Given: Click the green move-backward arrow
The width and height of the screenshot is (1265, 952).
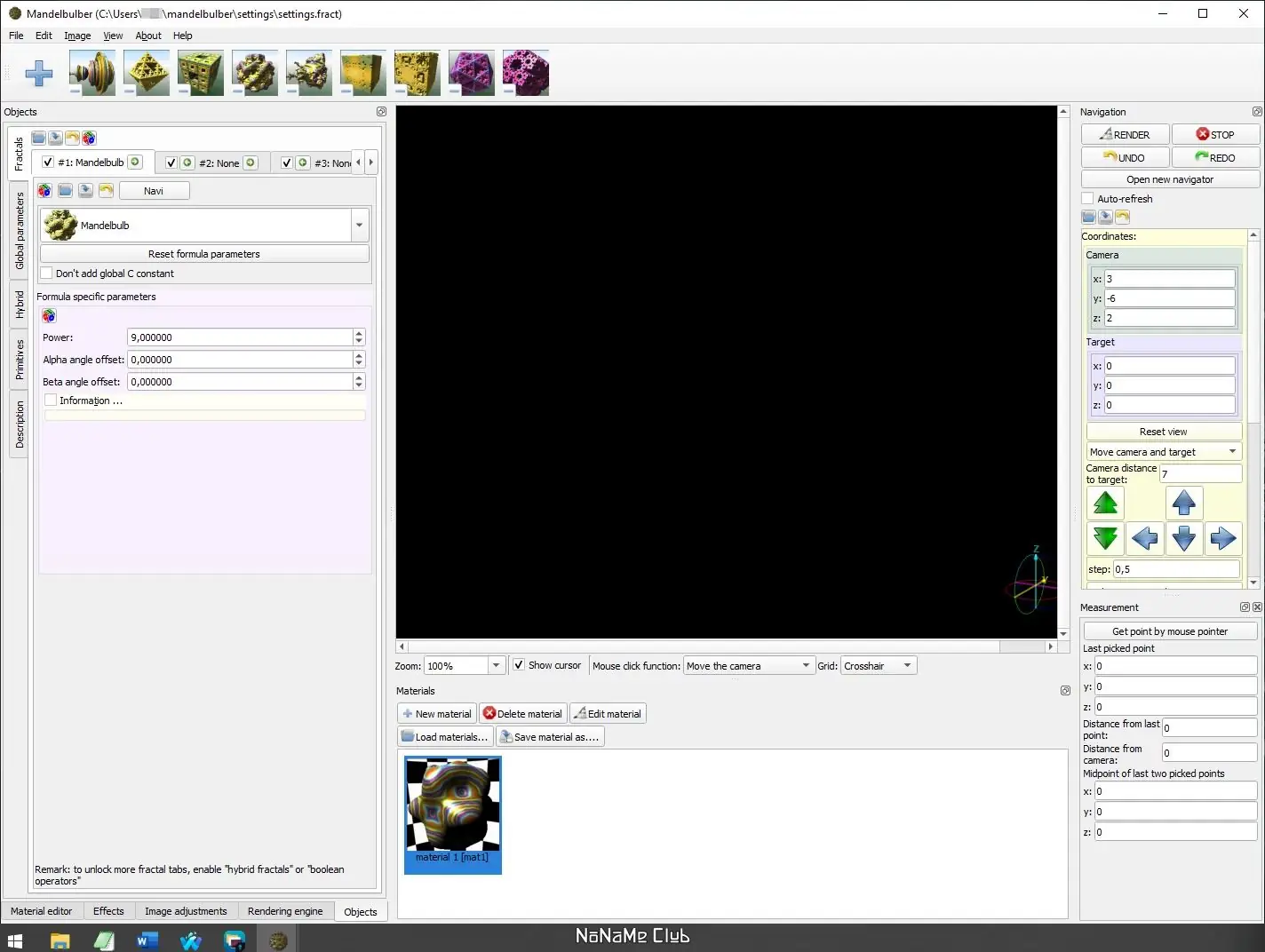Looking at the screenshot, I should 1105,538.
